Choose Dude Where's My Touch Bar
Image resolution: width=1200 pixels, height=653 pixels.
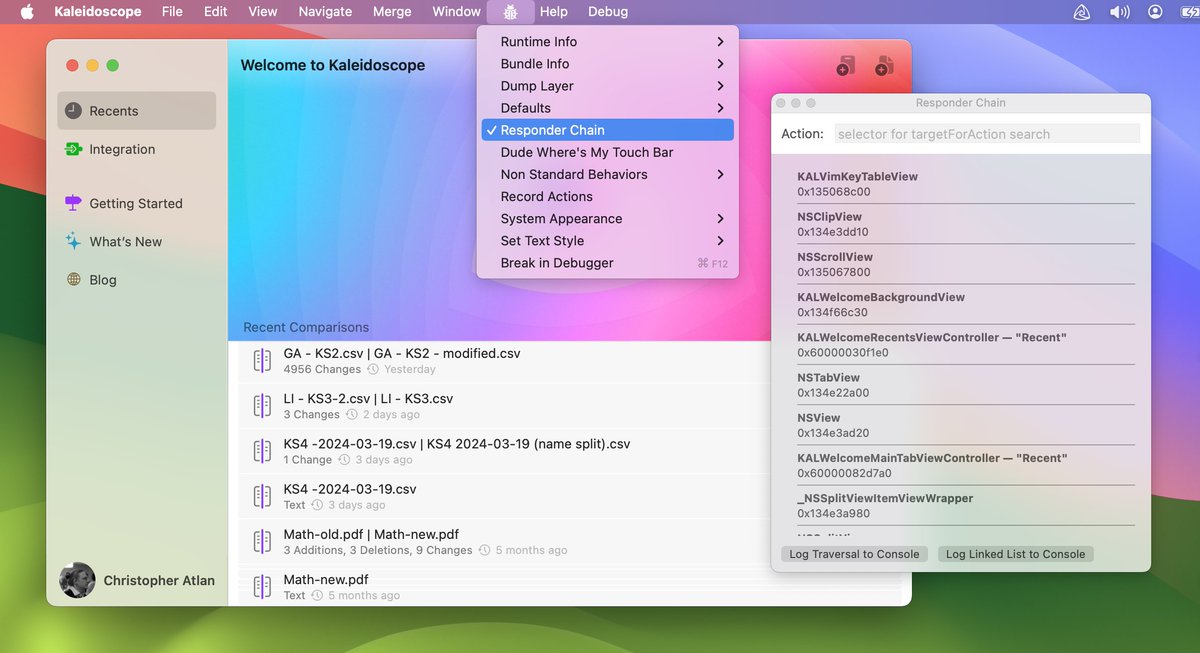point(607,152)
